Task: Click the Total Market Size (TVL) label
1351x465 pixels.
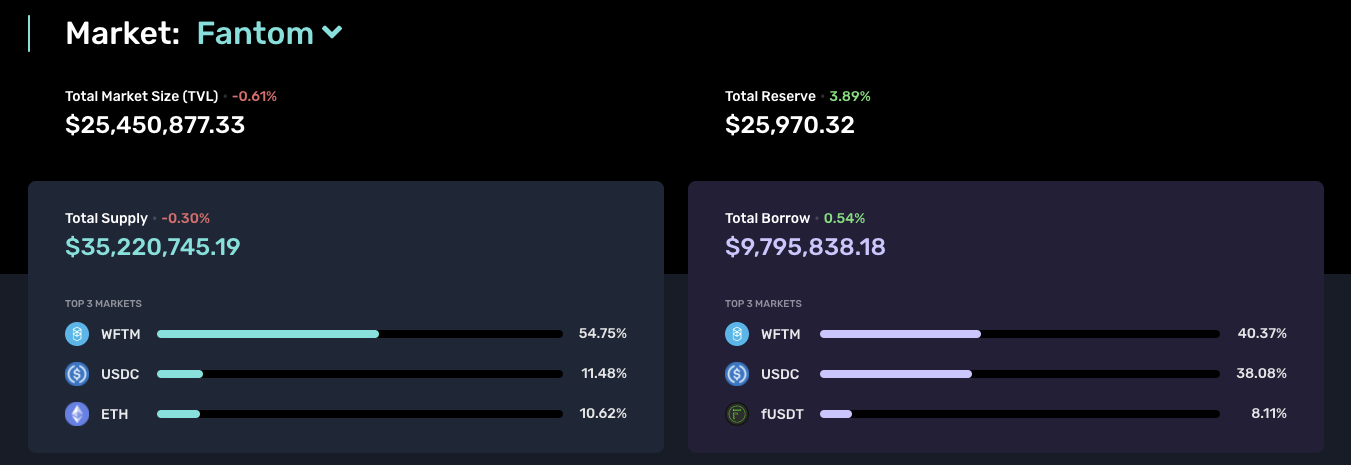Action: (141, 97)
